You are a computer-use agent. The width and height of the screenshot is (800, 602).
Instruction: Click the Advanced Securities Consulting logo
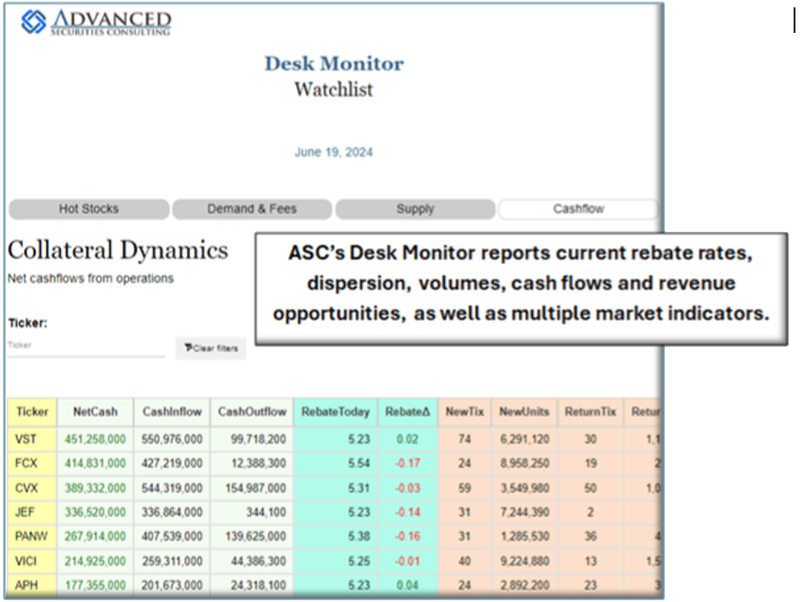[x=95, y=22]
